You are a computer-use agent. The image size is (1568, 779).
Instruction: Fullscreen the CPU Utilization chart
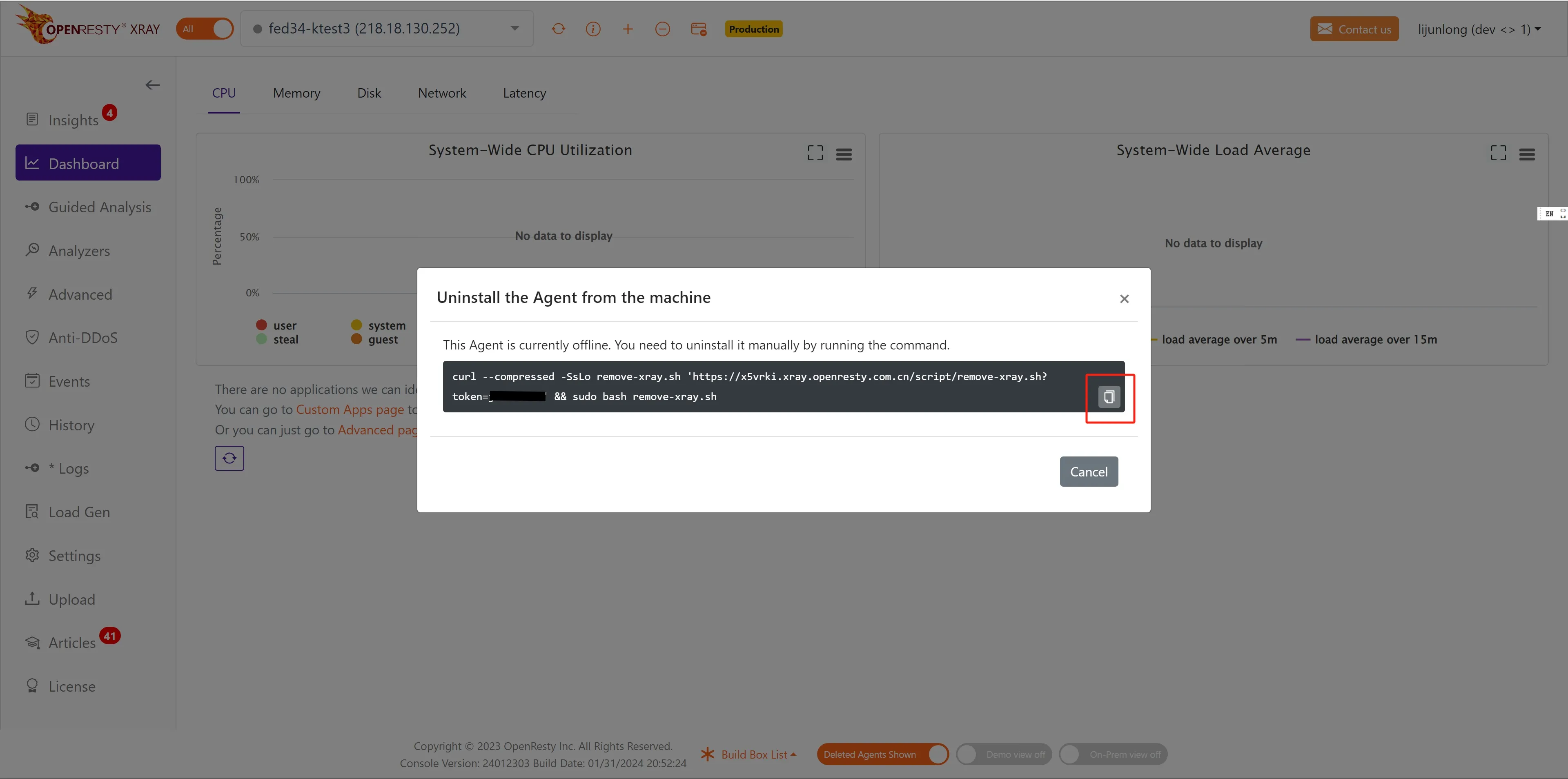pyautogui.click(x=815, y=154)
